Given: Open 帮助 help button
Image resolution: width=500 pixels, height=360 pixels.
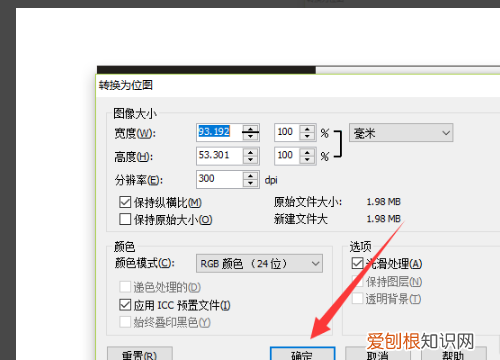Looking at the screenshot, I should 453,353.
